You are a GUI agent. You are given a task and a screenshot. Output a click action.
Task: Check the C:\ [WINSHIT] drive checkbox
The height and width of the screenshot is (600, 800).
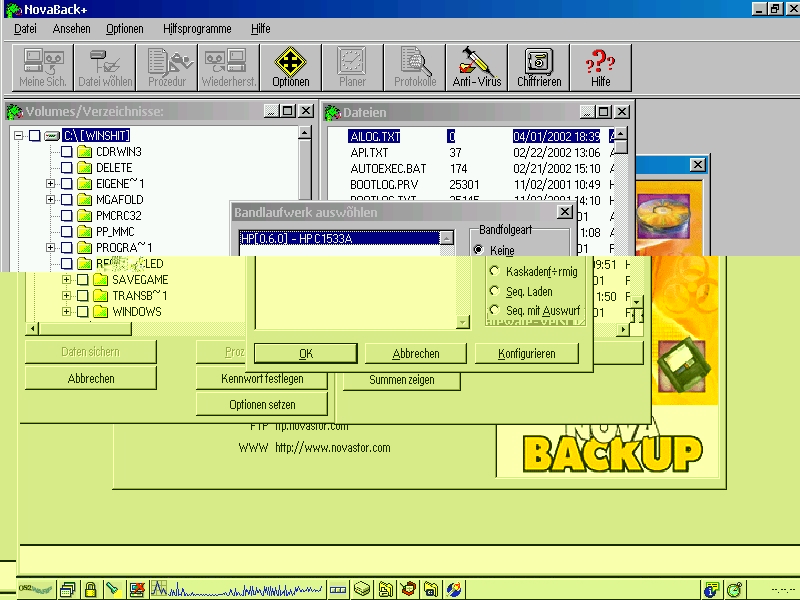tap(35, 136)
